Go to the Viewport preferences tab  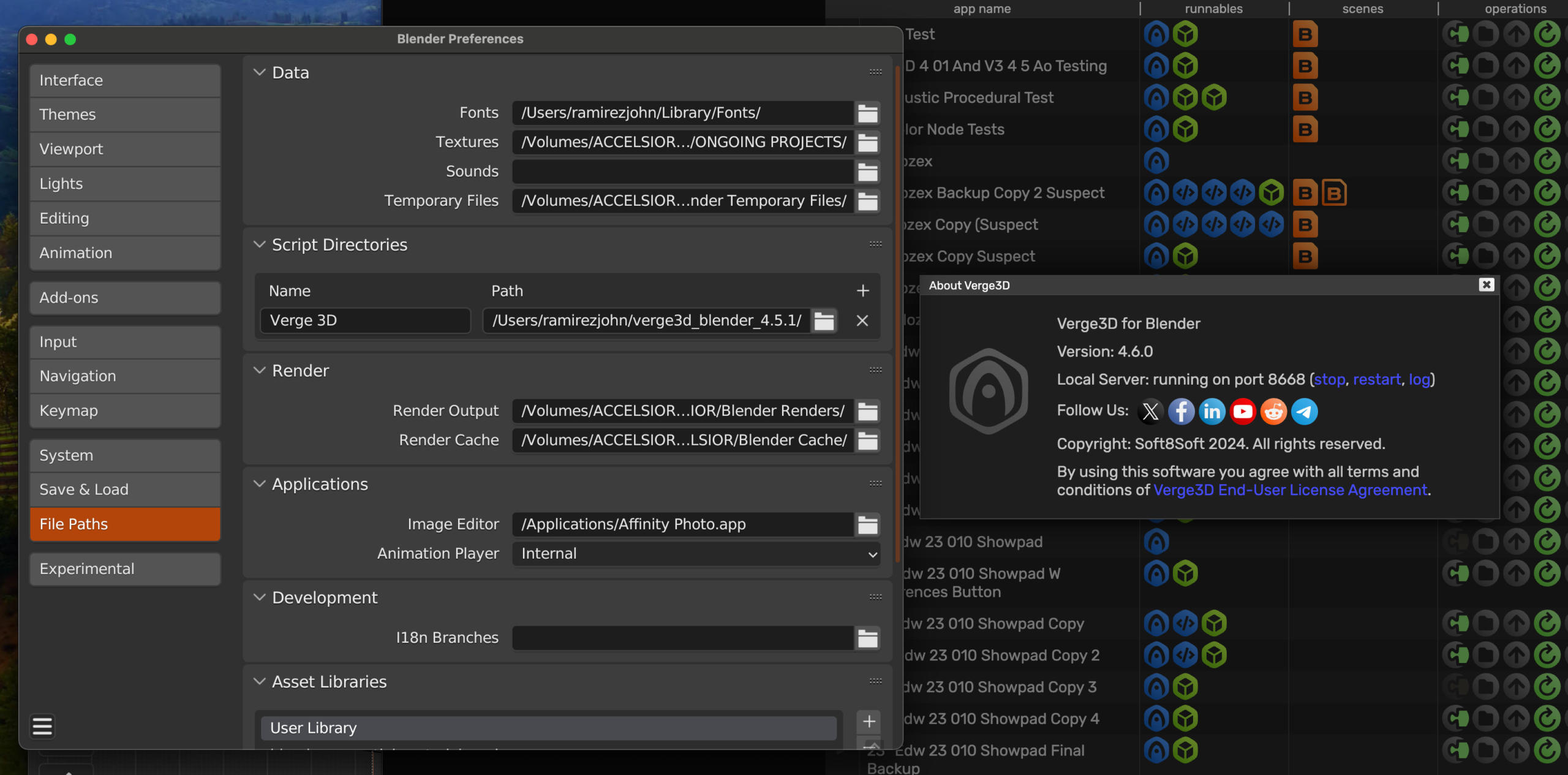click(125, 149)
